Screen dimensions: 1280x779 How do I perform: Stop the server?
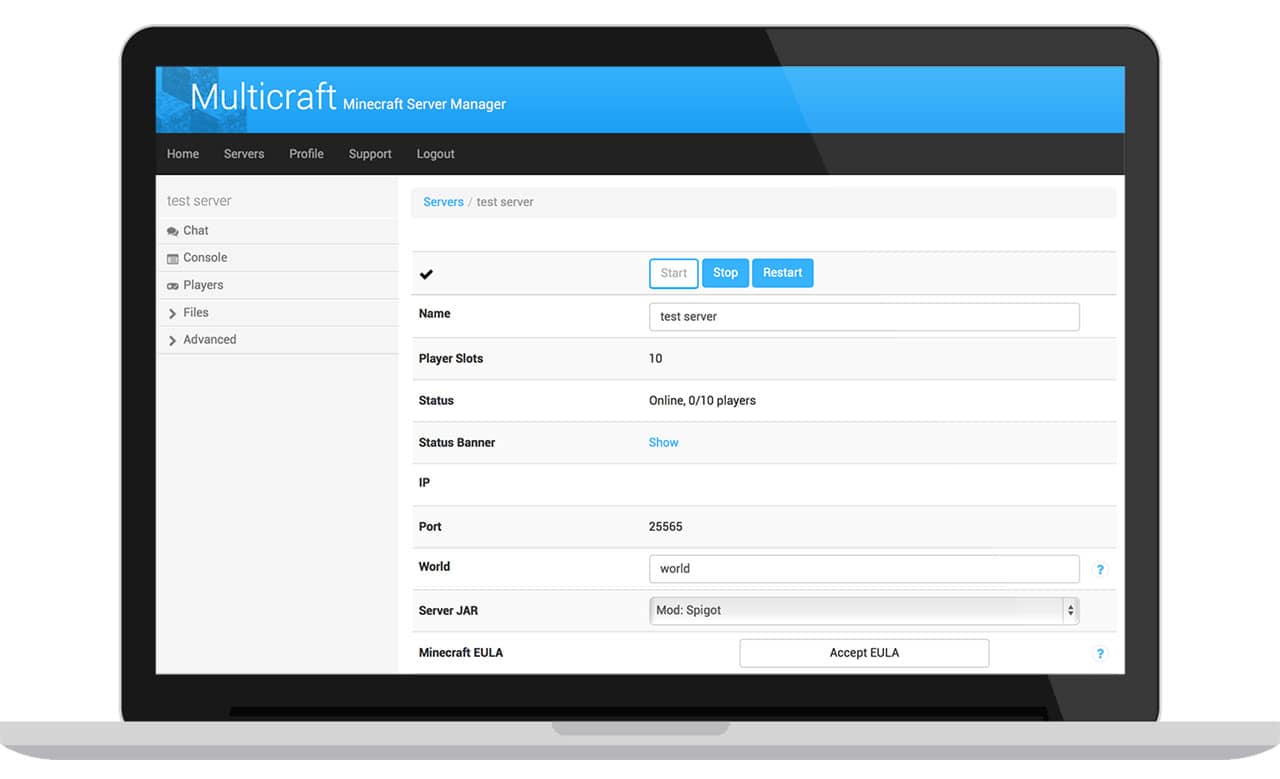point(726,273)
